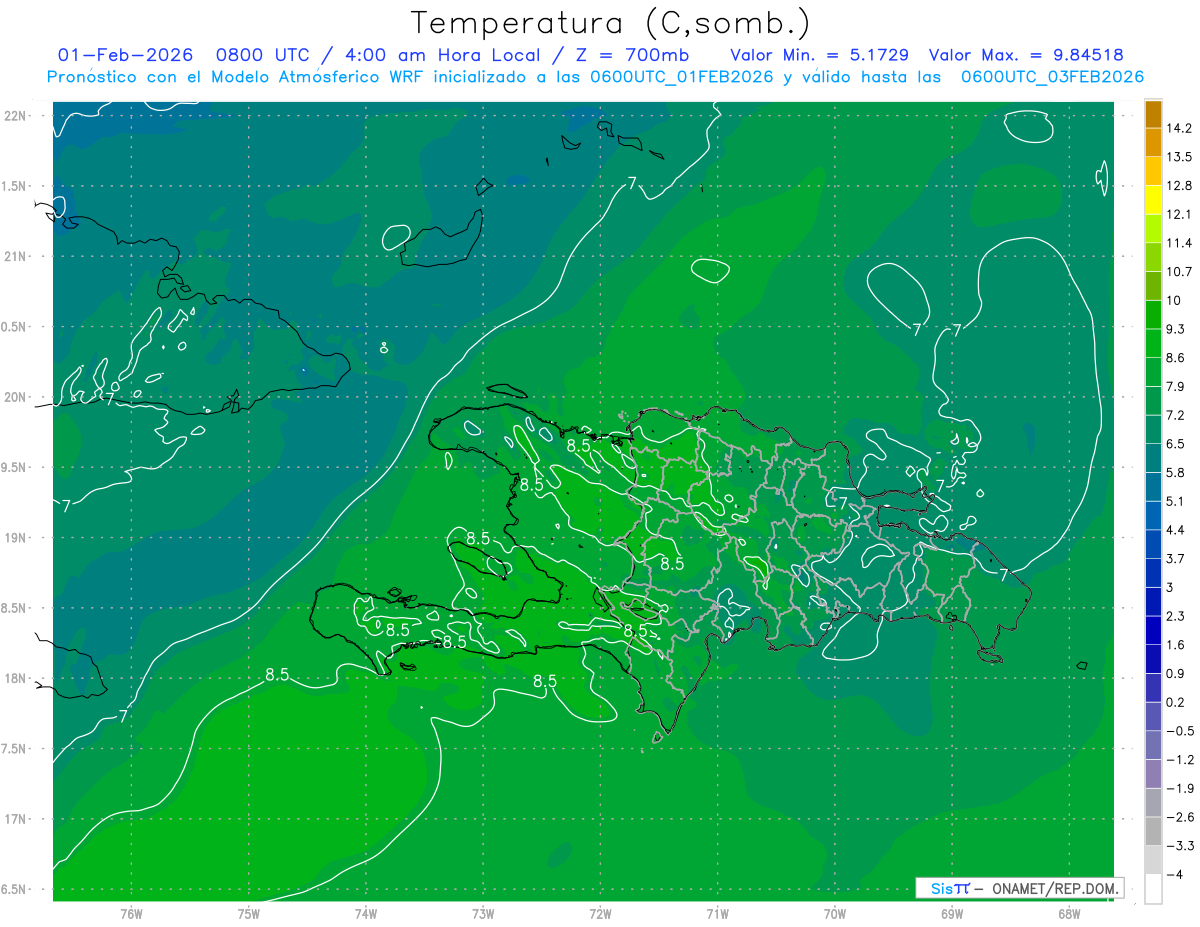Select the "0.2" colorbar value
1200x927 pixels.
pyautogui.click(x=1175, y=702)
